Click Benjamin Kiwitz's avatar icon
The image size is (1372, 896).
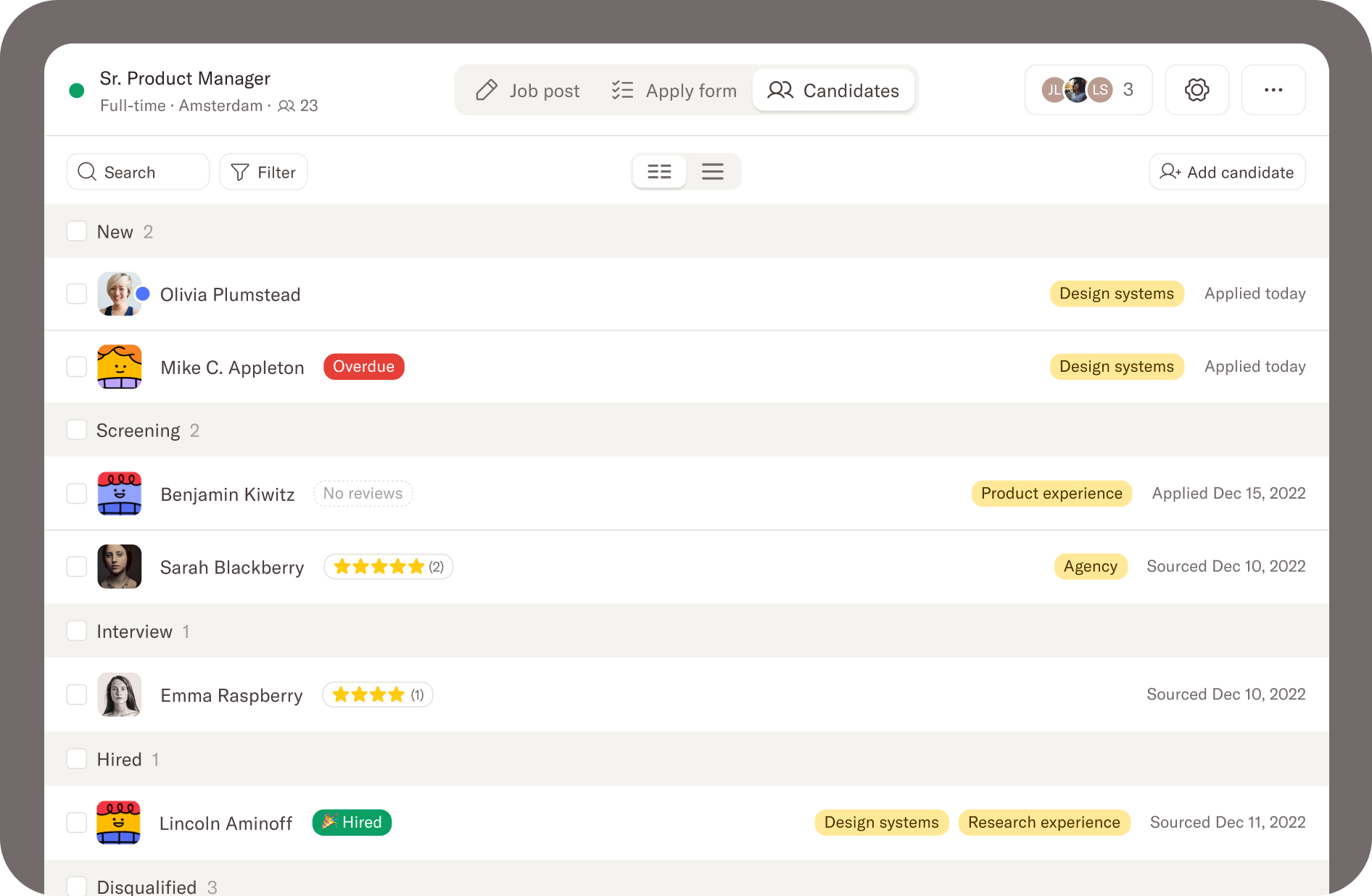120,494
